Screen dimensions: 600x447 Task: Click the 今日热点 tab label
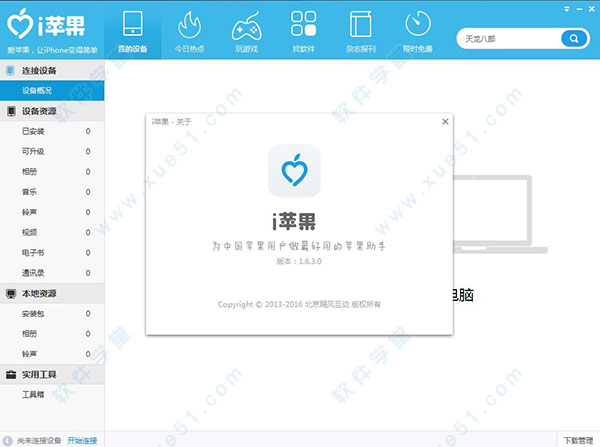(189, 49)
